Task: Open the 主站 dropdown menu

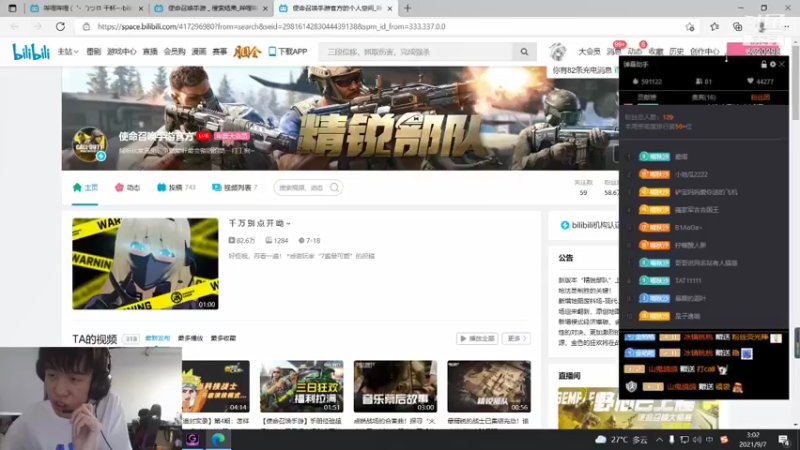Action: pyautogui.click(x=68, y=52)
